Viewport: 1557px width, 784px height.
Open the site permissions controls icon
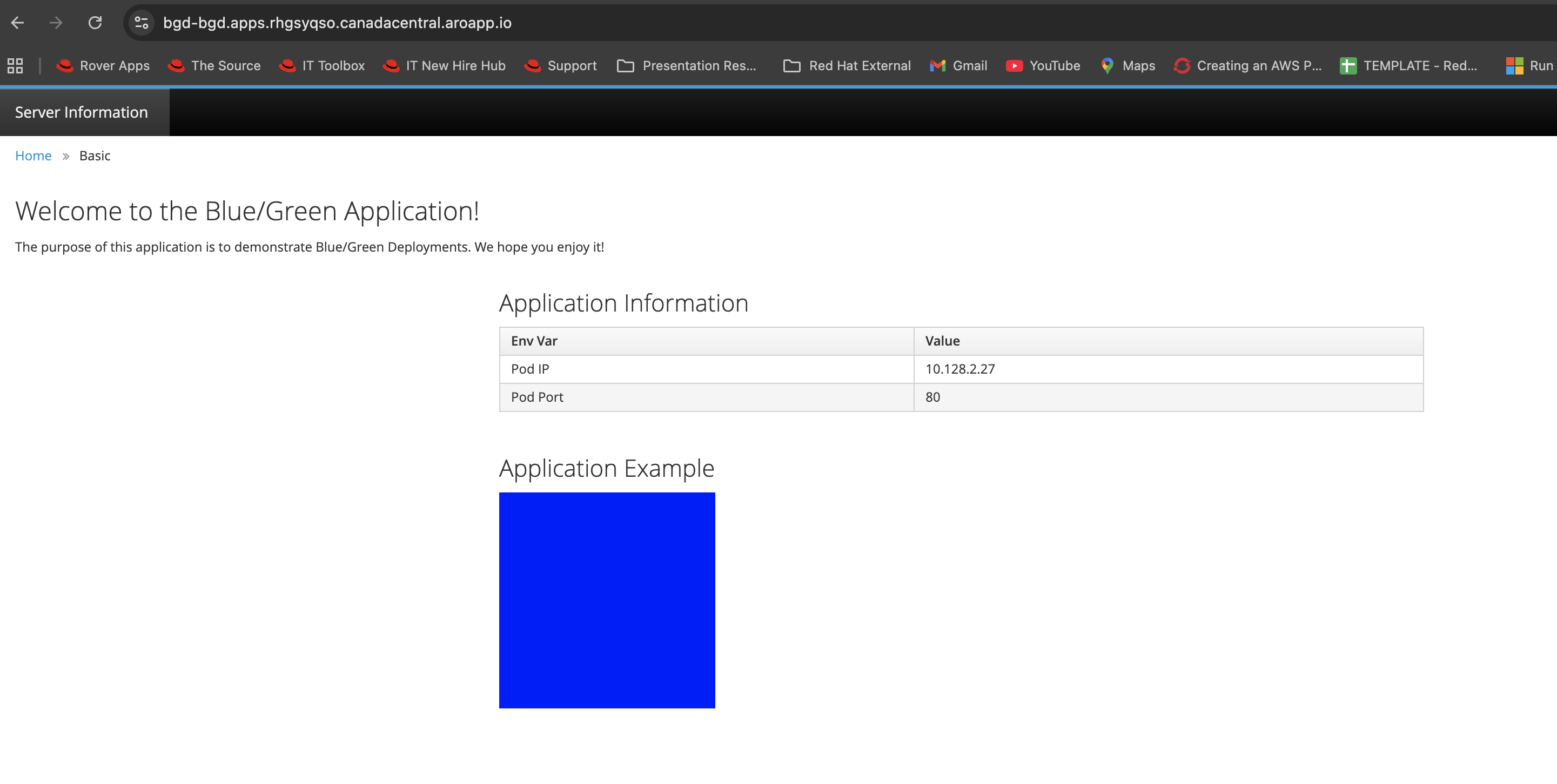tap(141, 23)
